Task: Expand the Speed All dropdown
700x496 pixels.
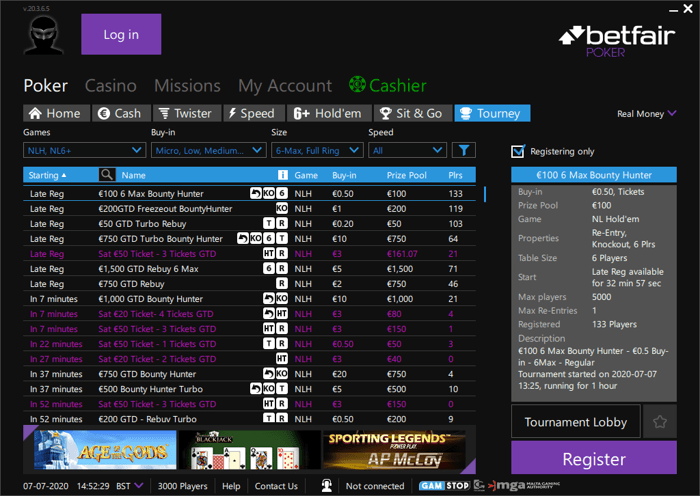Action: (407, 150)
